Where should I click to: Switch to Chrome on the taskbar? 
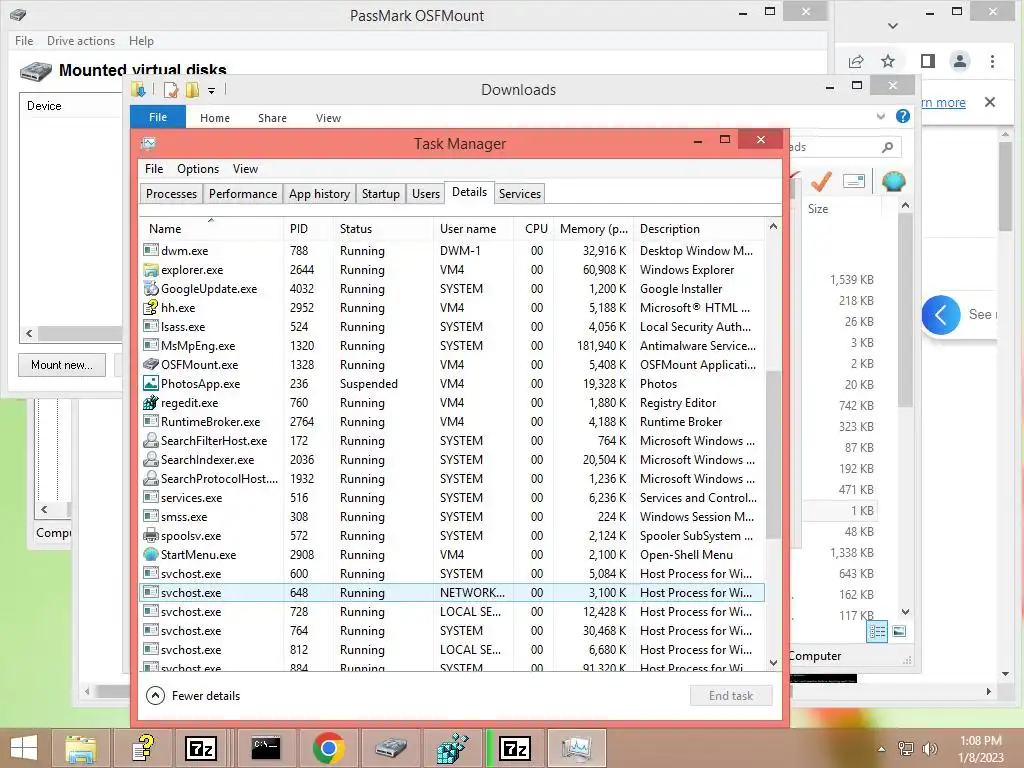[x=328, y=748]
